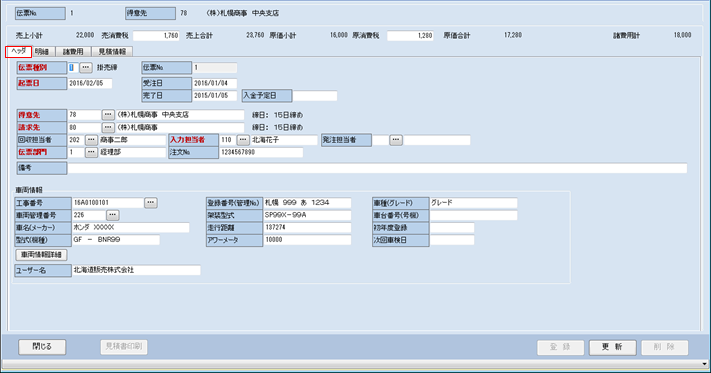Click the 回収担当者 name 商事二郎
Screen dimensions: 711x373
[x=132, y=140]
